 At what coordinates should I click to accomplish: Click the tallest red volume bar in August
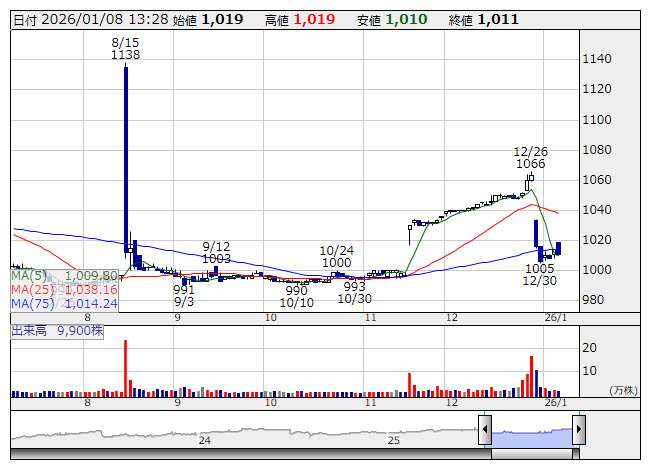tap(125, 368)
